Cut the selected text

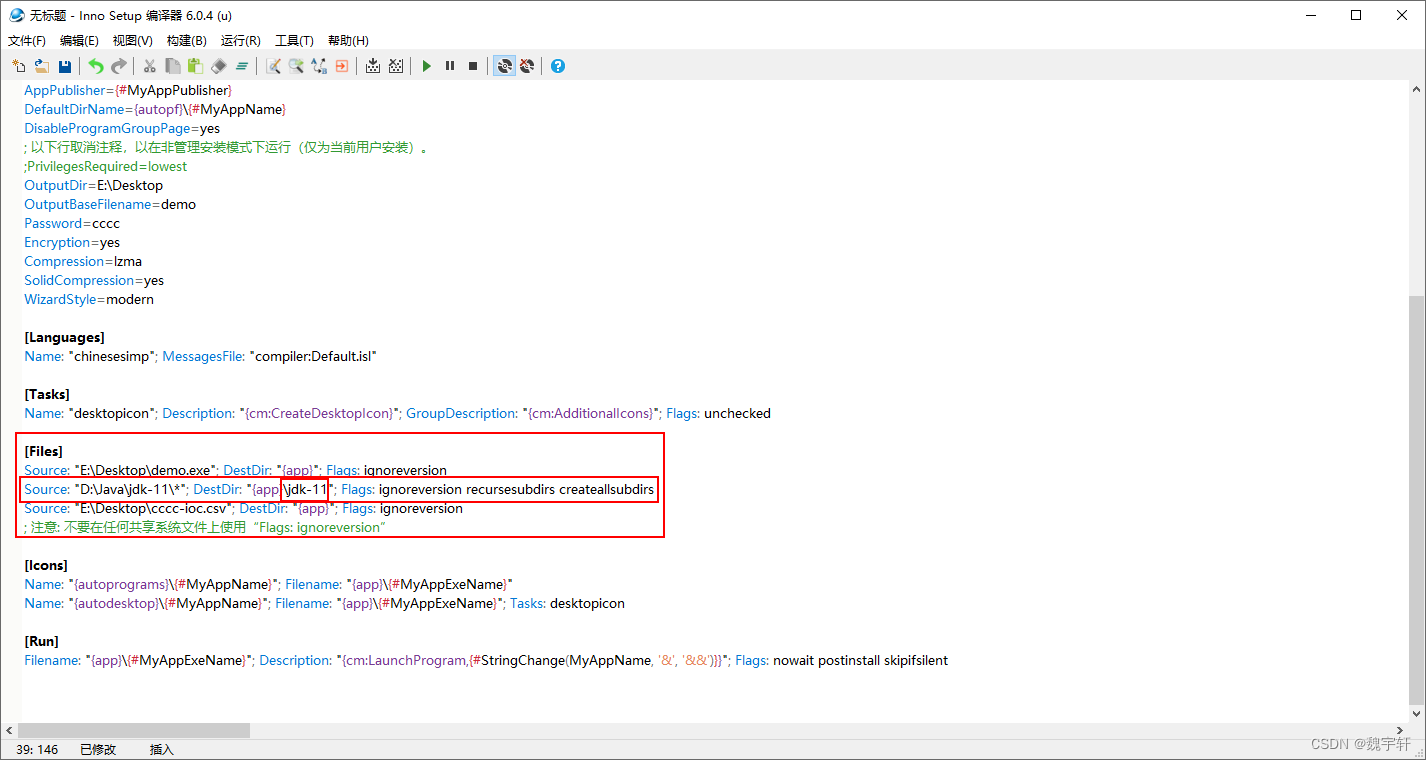tap(148, 66)
